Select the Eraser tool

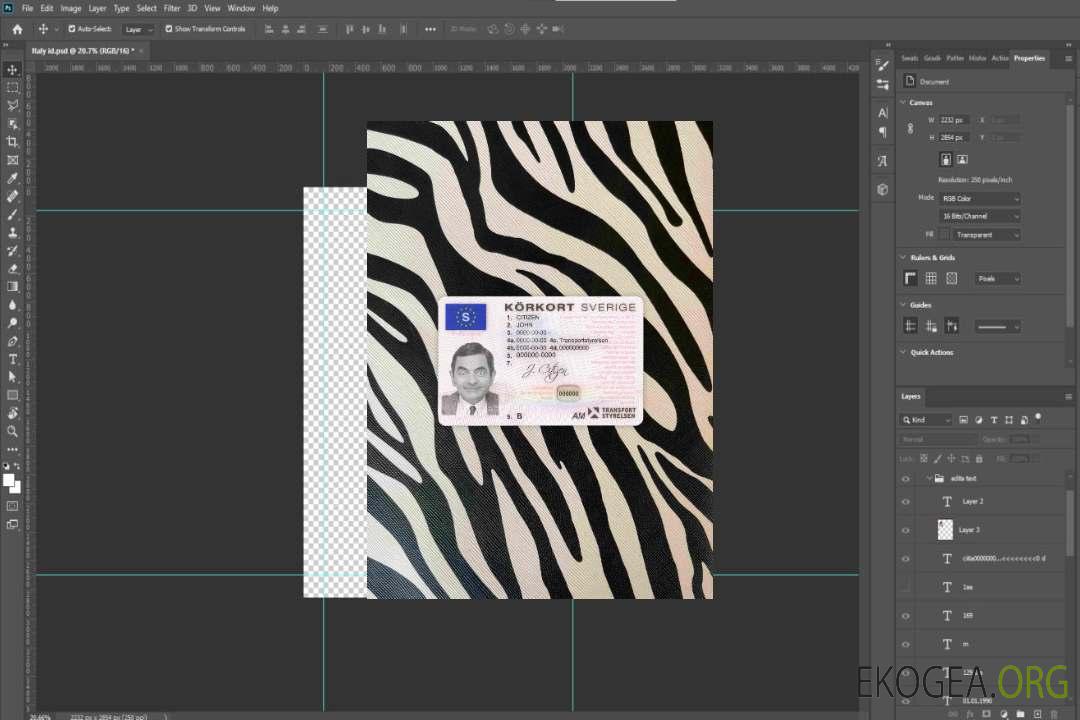click(x=12, y=269)
